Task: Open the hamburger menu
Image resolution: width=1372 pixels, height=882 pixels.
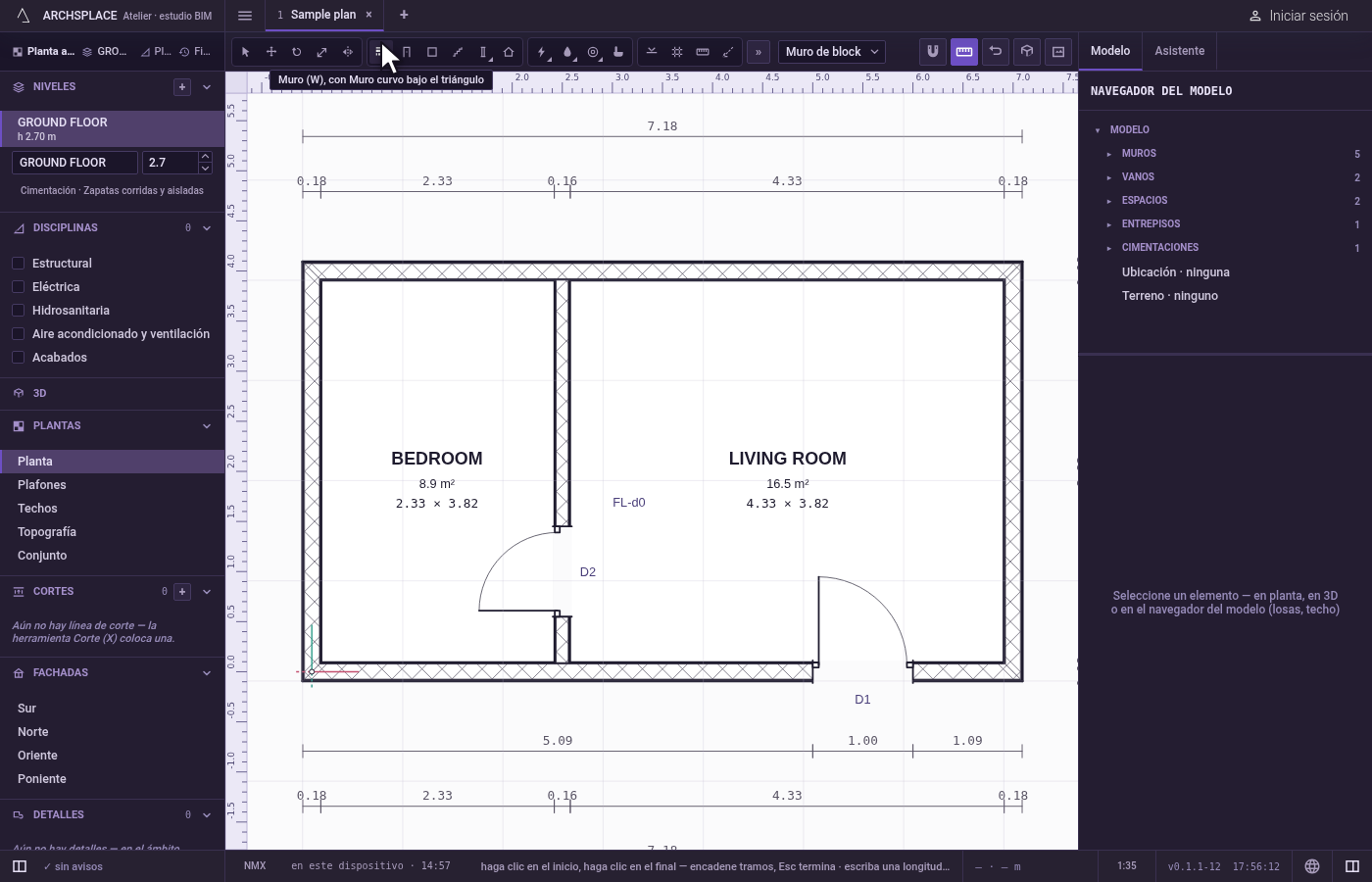Action: [x=245, y=16]
